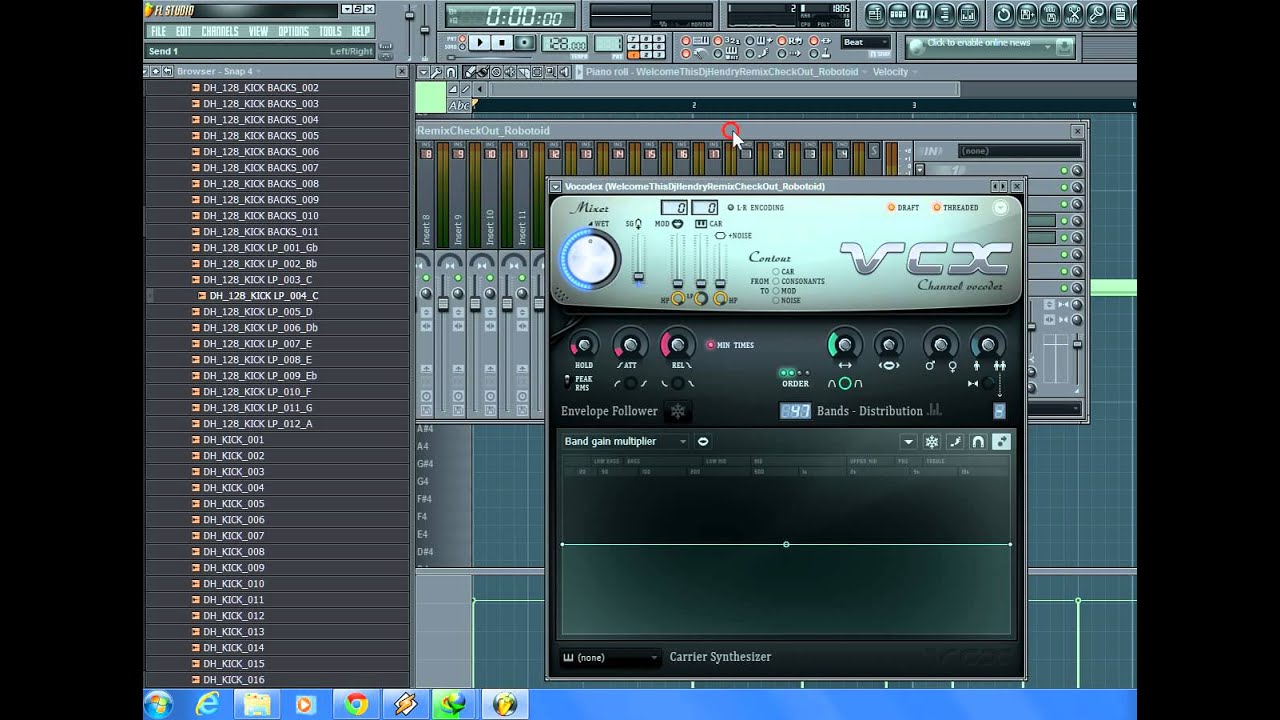Select DH_KICK_001 sample in browser
Image resolution: width=1280 pixels, height=720 pixels.
tap(234, 440)
